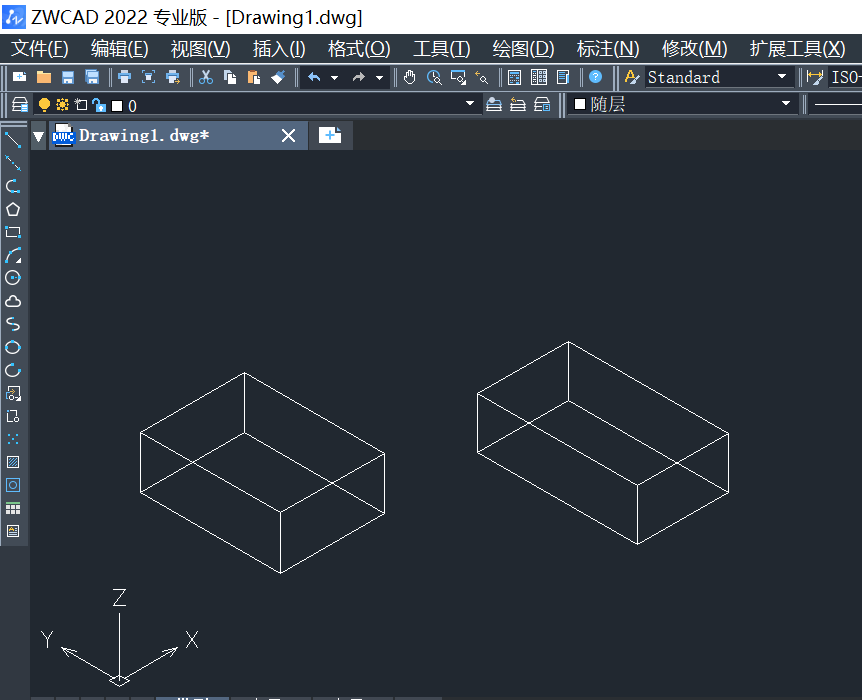Activate the Pan hand tool
This screenshot has height=700, width=862.
pos(410,77)
